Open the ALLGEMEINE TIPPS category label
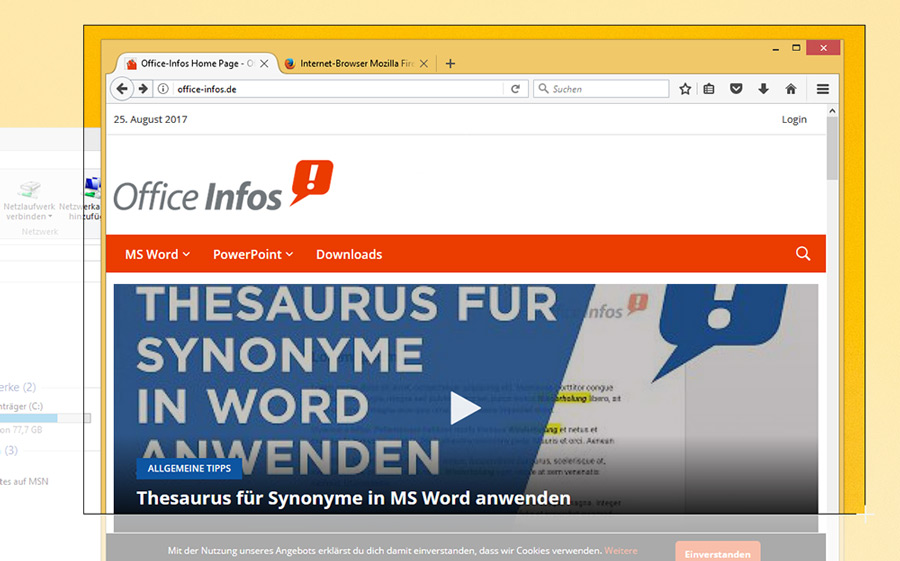 click(189, 469)
